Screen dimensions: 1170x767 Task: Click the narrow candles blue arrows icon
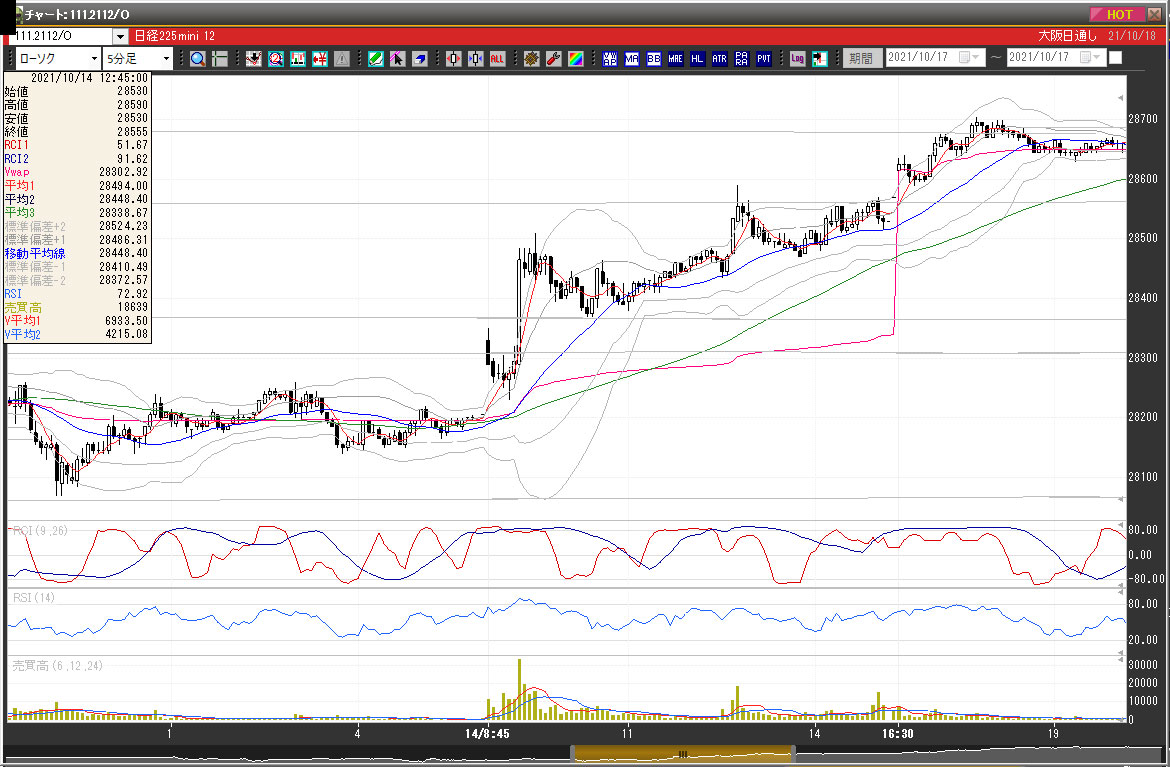475,58
